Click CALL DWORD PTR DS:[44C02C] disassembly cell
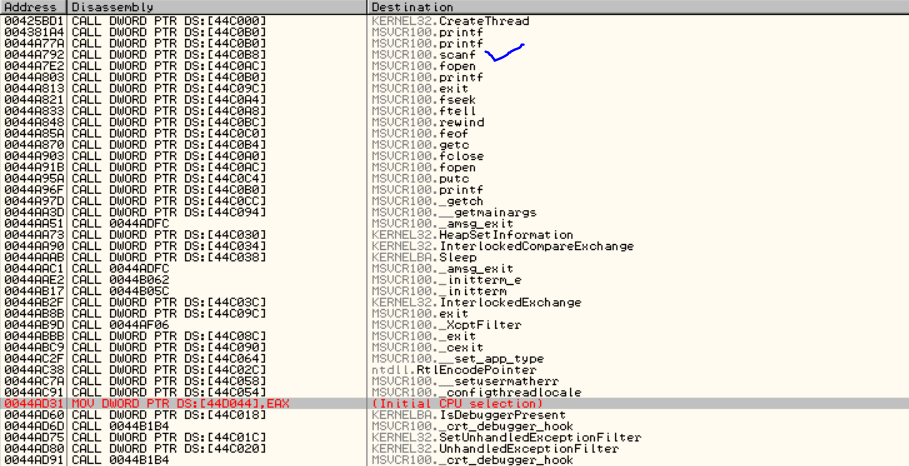909x466 pixels. pos(169,370)
